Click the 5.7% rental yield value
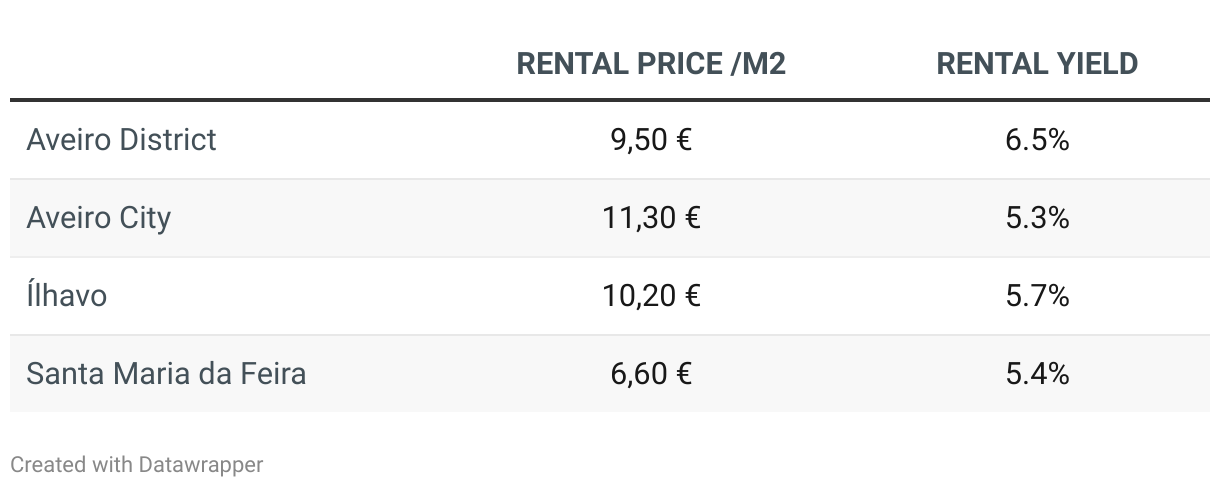1220x488 pixels. [1037, 296]
